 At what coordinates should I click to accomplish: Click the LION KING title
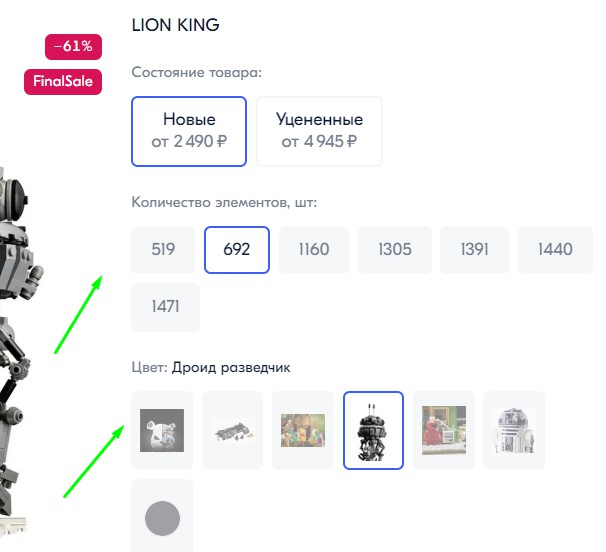[x=175, y=25]
